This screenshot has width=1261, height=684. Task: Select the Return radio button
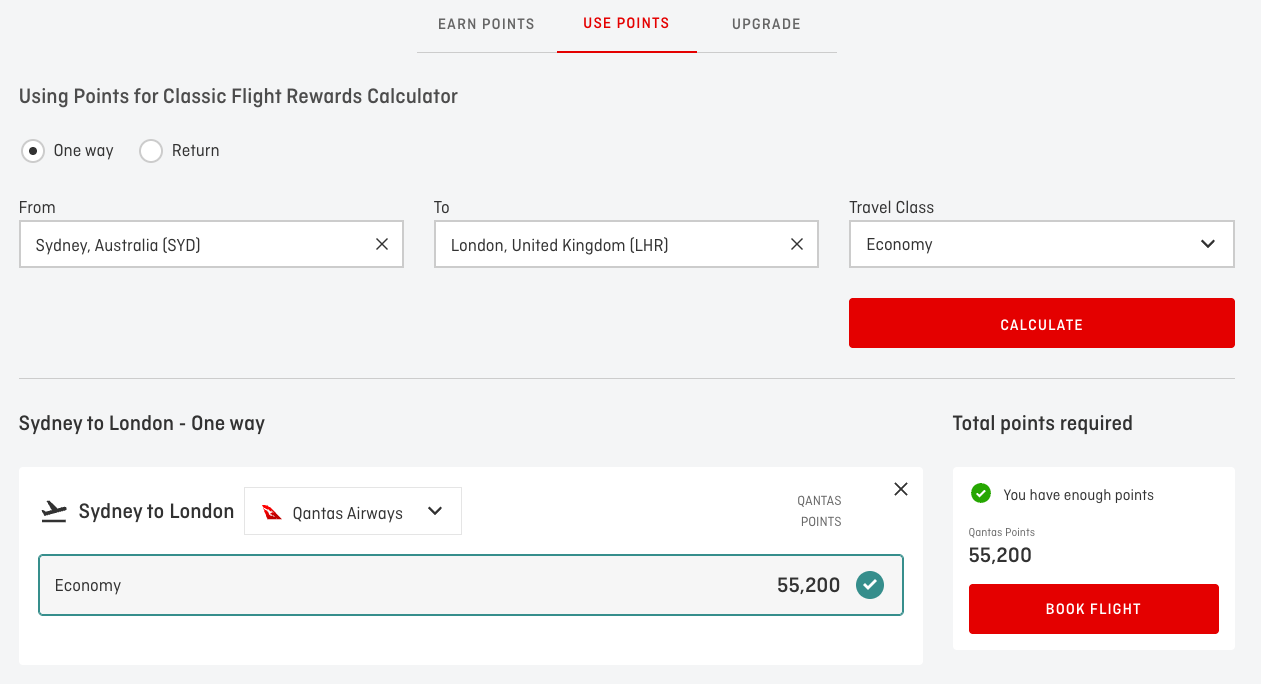[151, 151]
